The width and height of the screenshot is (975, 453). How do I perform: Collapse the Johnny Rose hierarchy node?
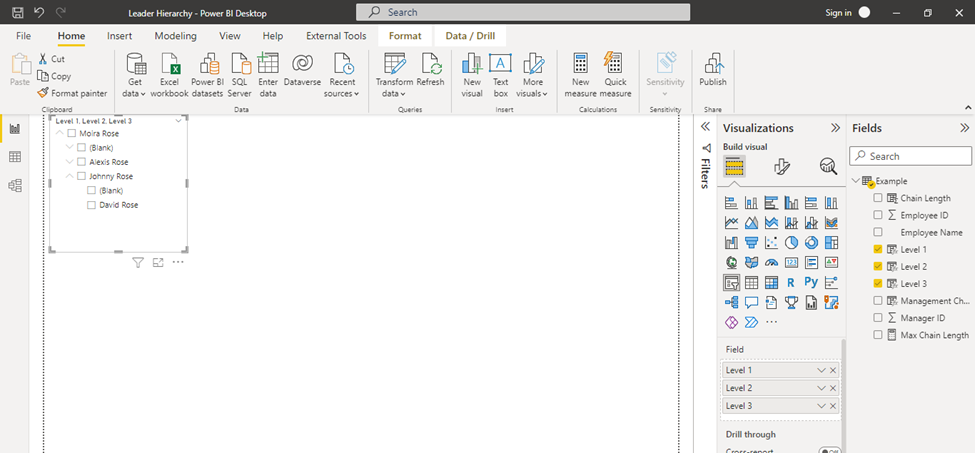69,176
